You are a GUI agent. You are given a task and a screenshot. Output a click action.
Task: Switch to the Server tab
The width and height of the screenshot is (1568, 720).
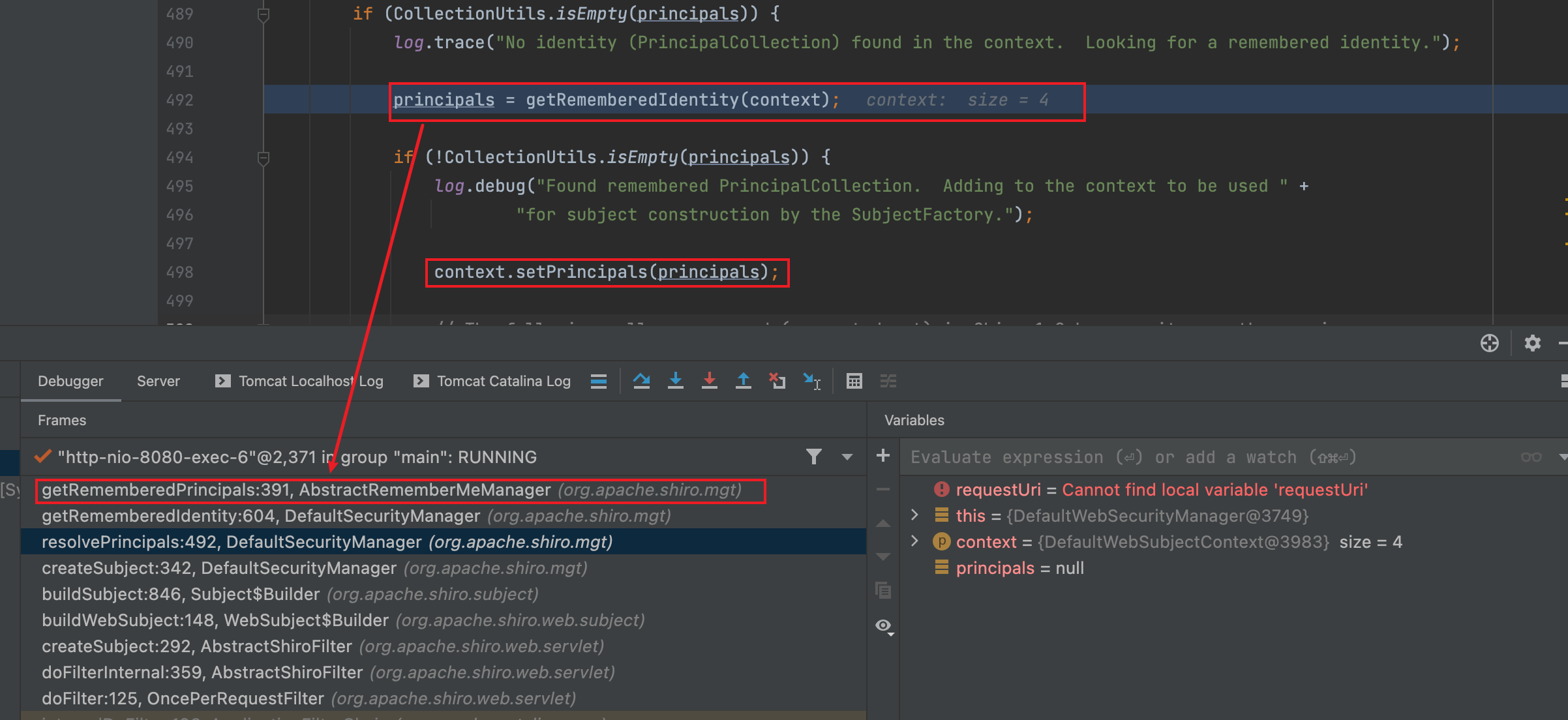pos(158,382)
